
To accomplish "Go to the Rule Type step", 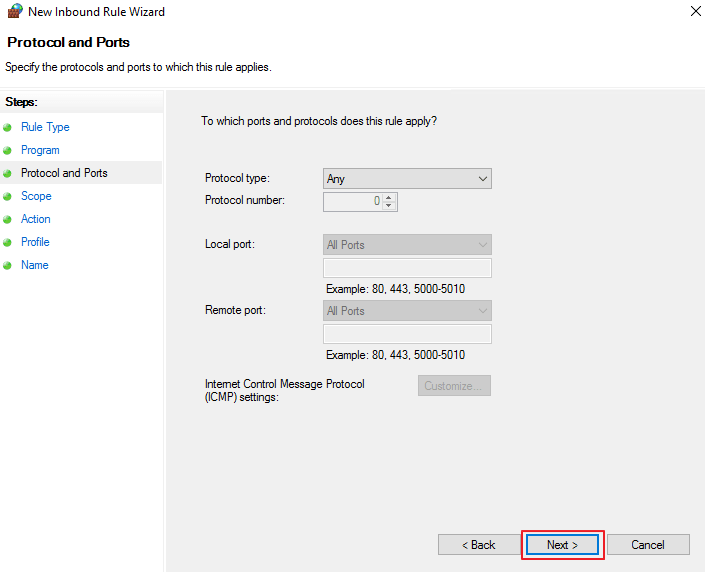I will 45,127.
